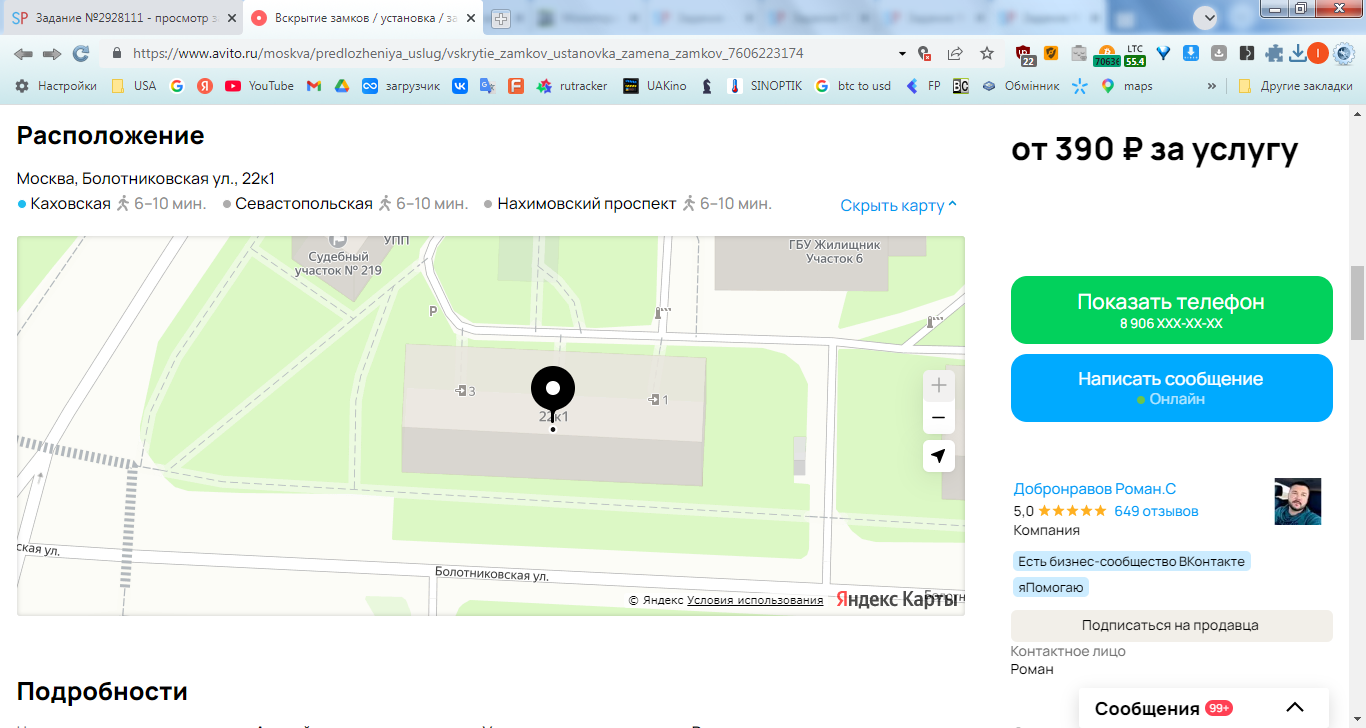1366x728 pixels.
Task: Click the page vertical scrollbar thumb
Action: click(1357, 303)
